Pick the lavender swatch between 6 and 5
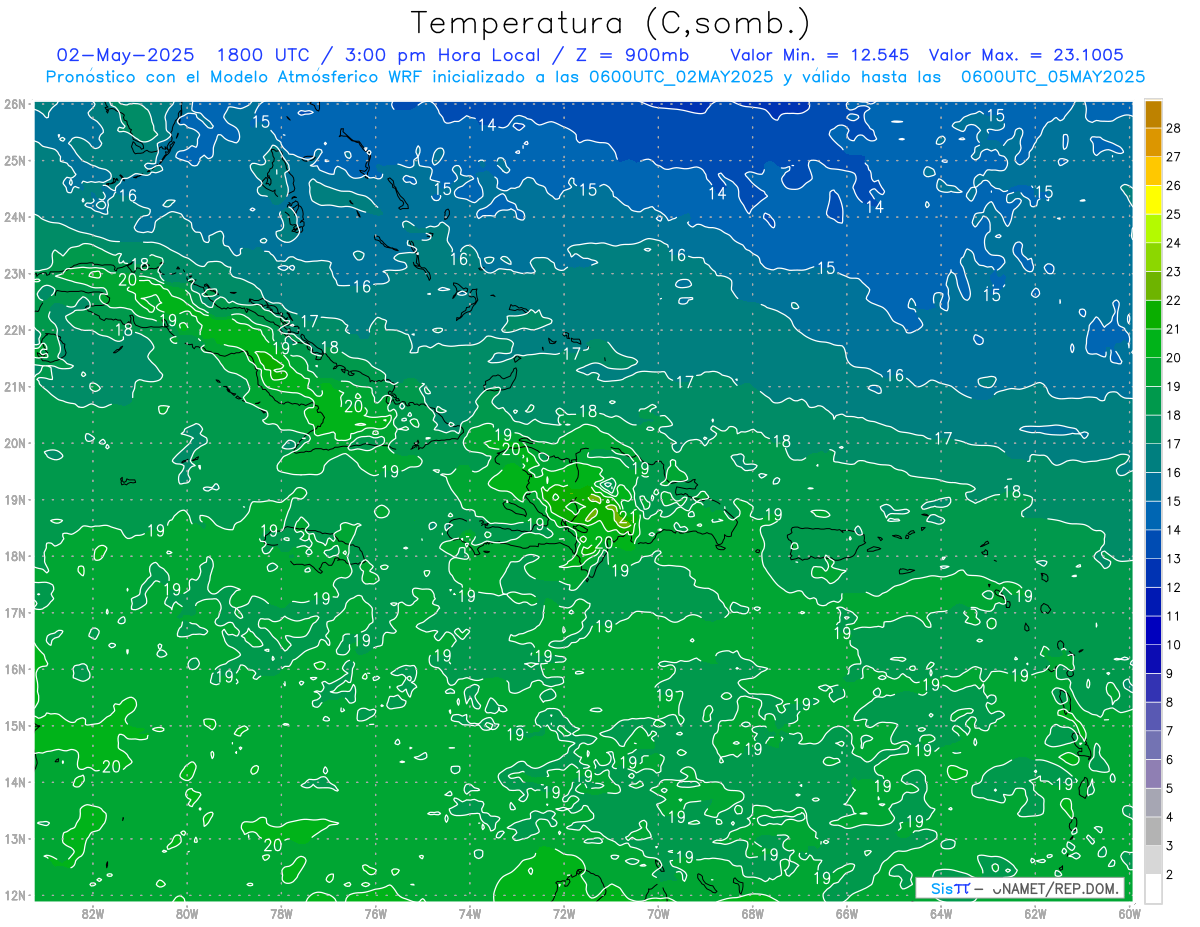The height and width of the screenshot is (927, 1200). tap(1153, 774)
